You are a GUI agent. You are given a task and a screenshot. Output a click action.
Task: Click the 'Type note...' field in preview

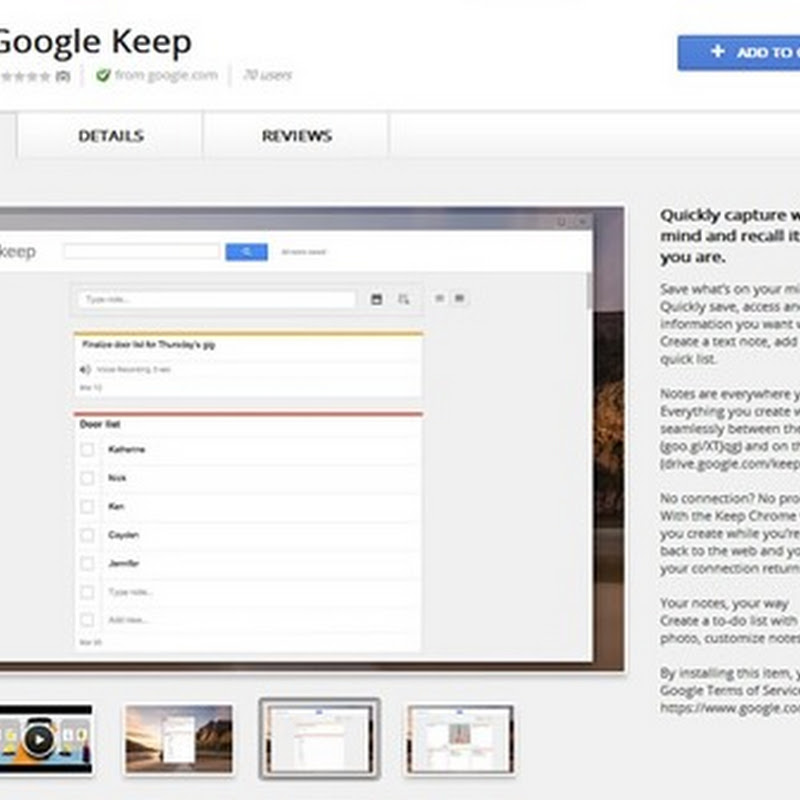click(x=217, y=299)
